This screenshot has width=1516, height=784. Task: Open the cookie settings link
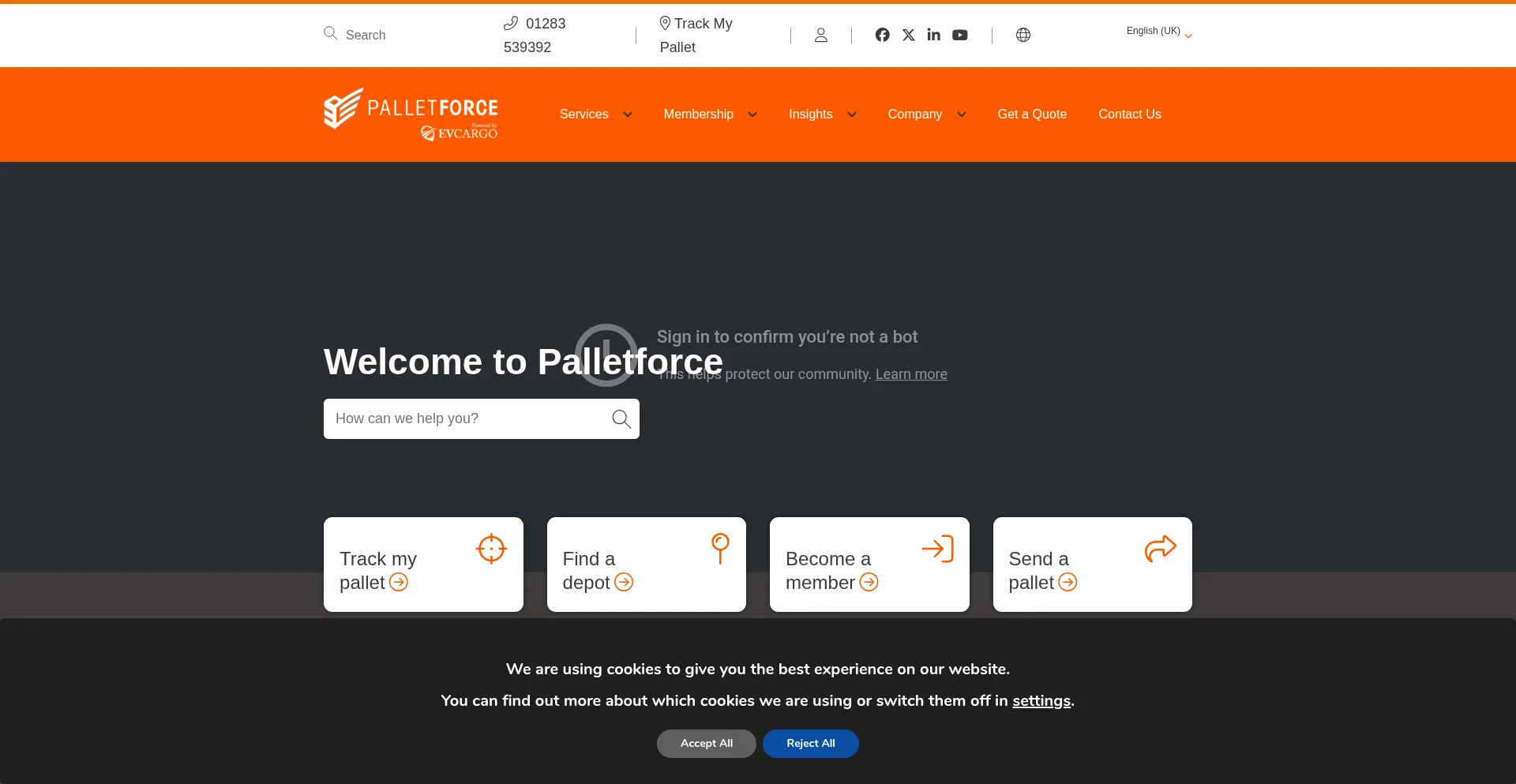click(x=1041, y=701)
